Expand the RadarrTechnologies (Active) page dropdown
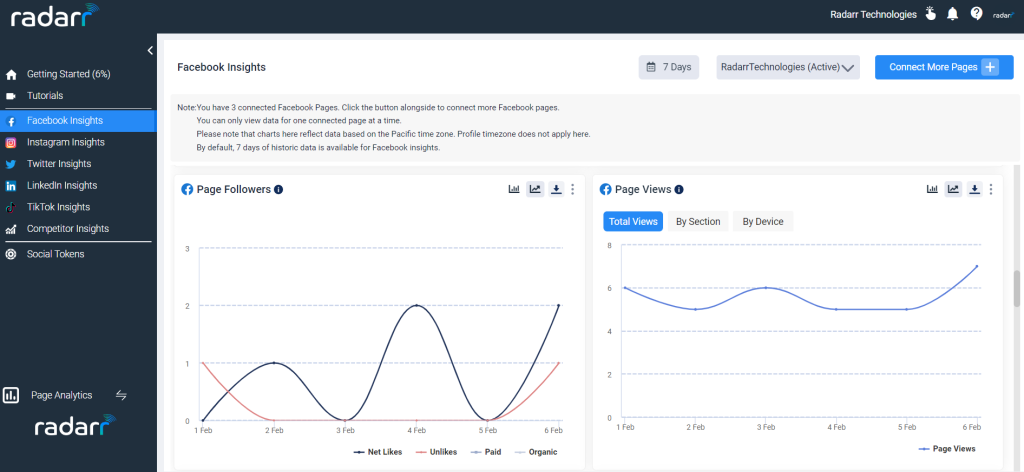1024x472 pixels. (788, 67)
